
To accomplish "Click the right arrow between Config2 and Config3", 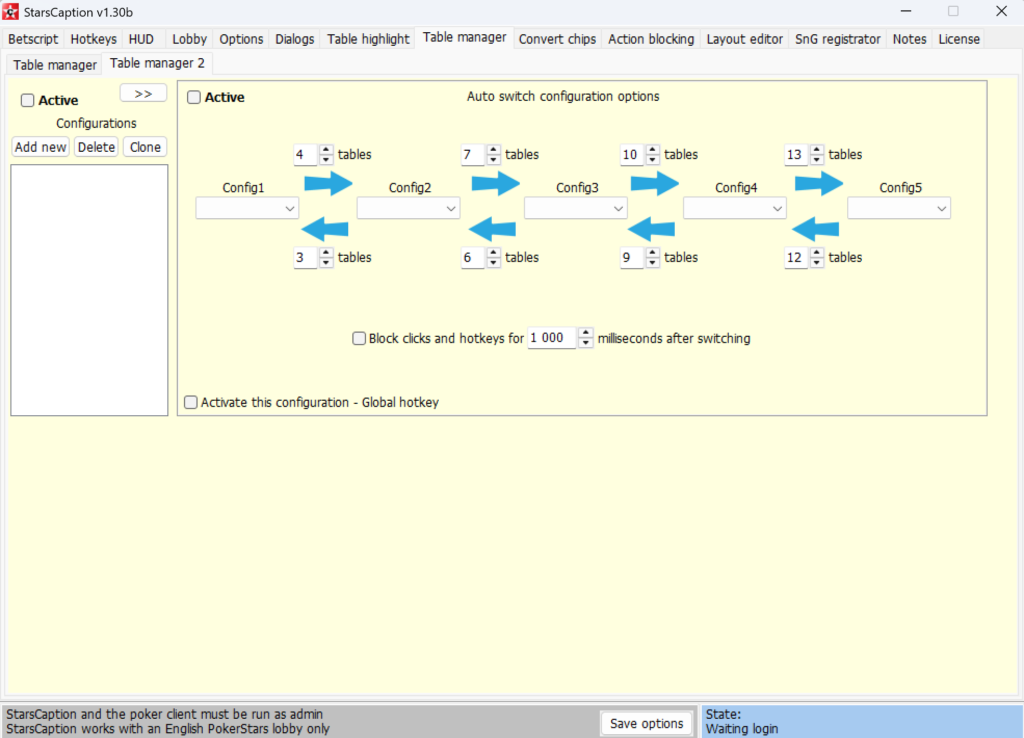I will click(496, 184).
